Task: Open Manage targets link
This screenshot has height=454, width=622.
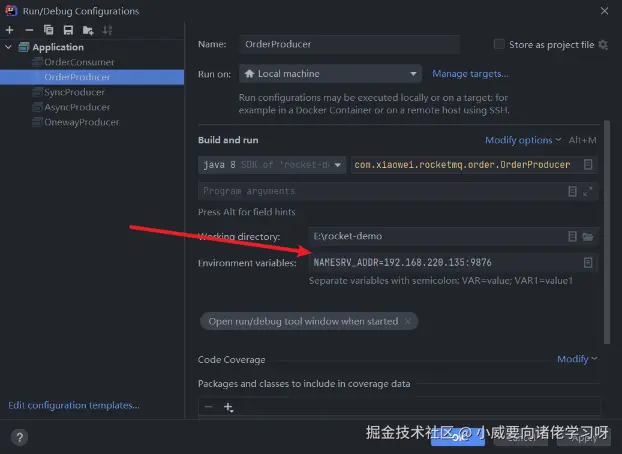Action: pos(470,74)
